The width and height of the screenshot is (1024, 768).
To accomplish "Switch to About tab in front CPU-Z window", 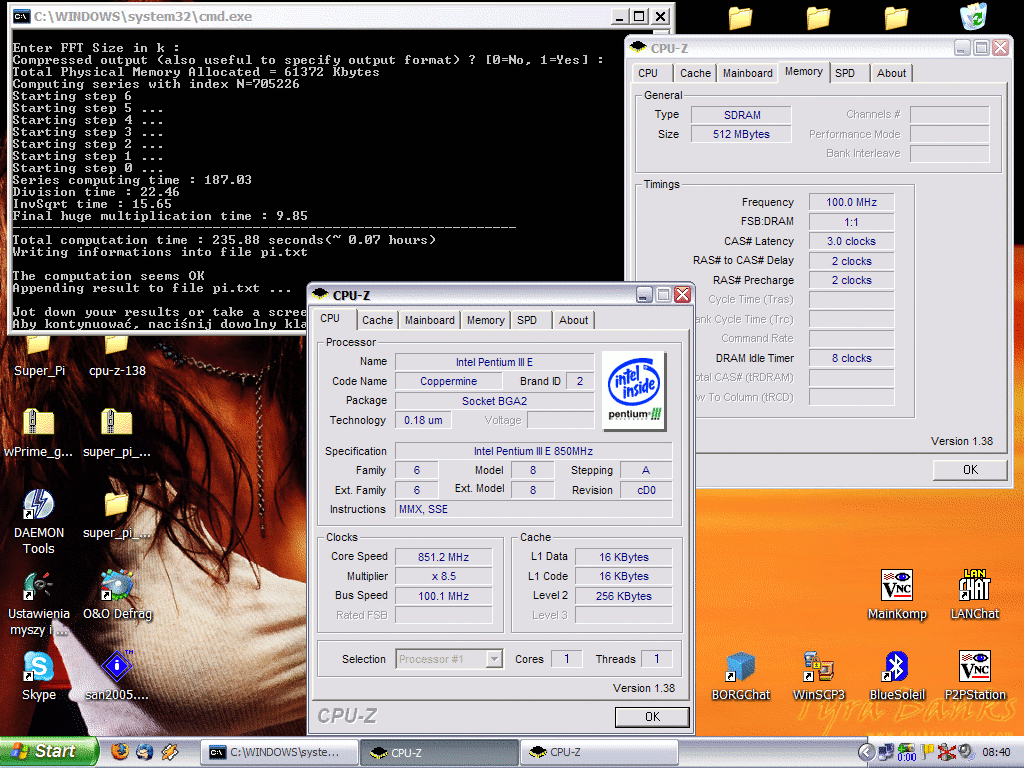I will (573, 320).
